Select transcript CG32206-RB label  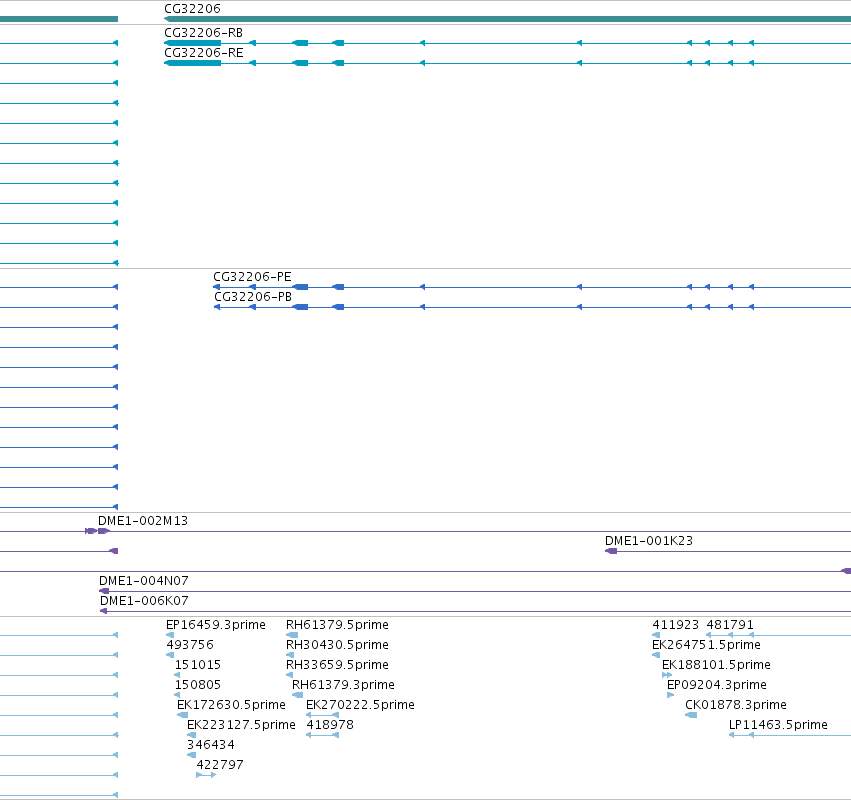(204, 33)
